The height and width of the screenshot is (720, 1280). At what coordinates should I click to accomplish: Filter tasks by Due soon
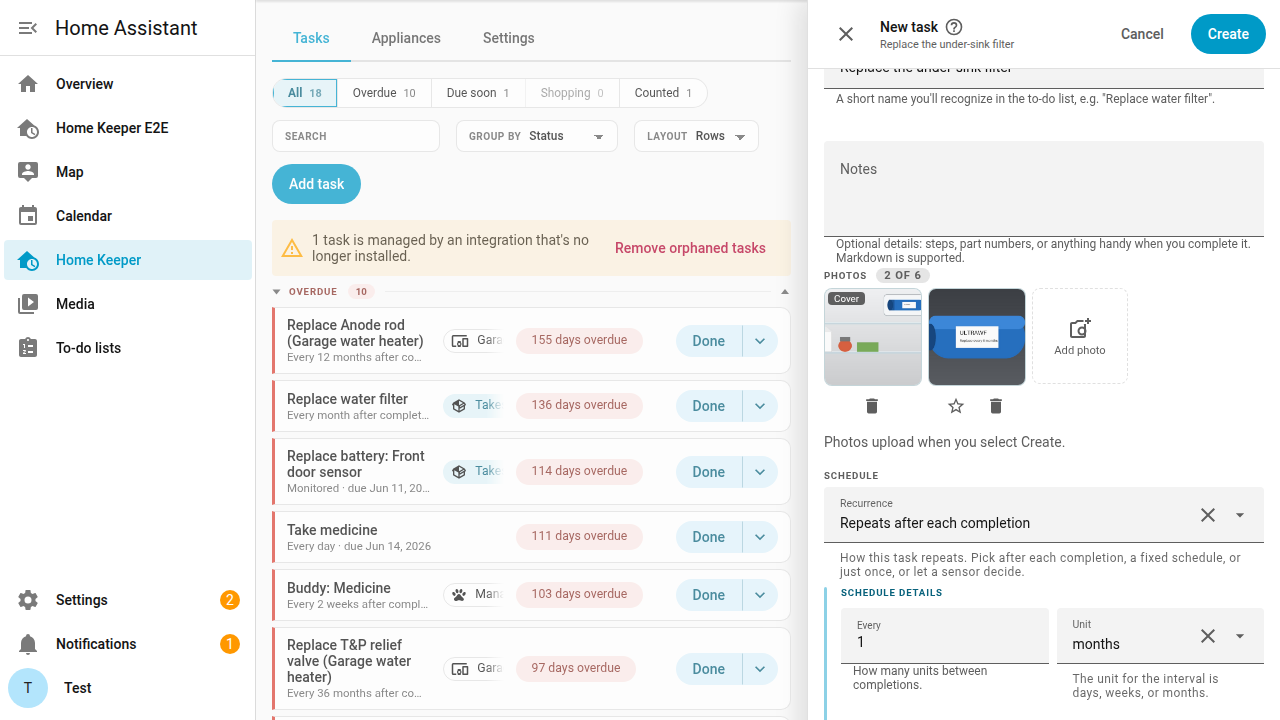478,93
